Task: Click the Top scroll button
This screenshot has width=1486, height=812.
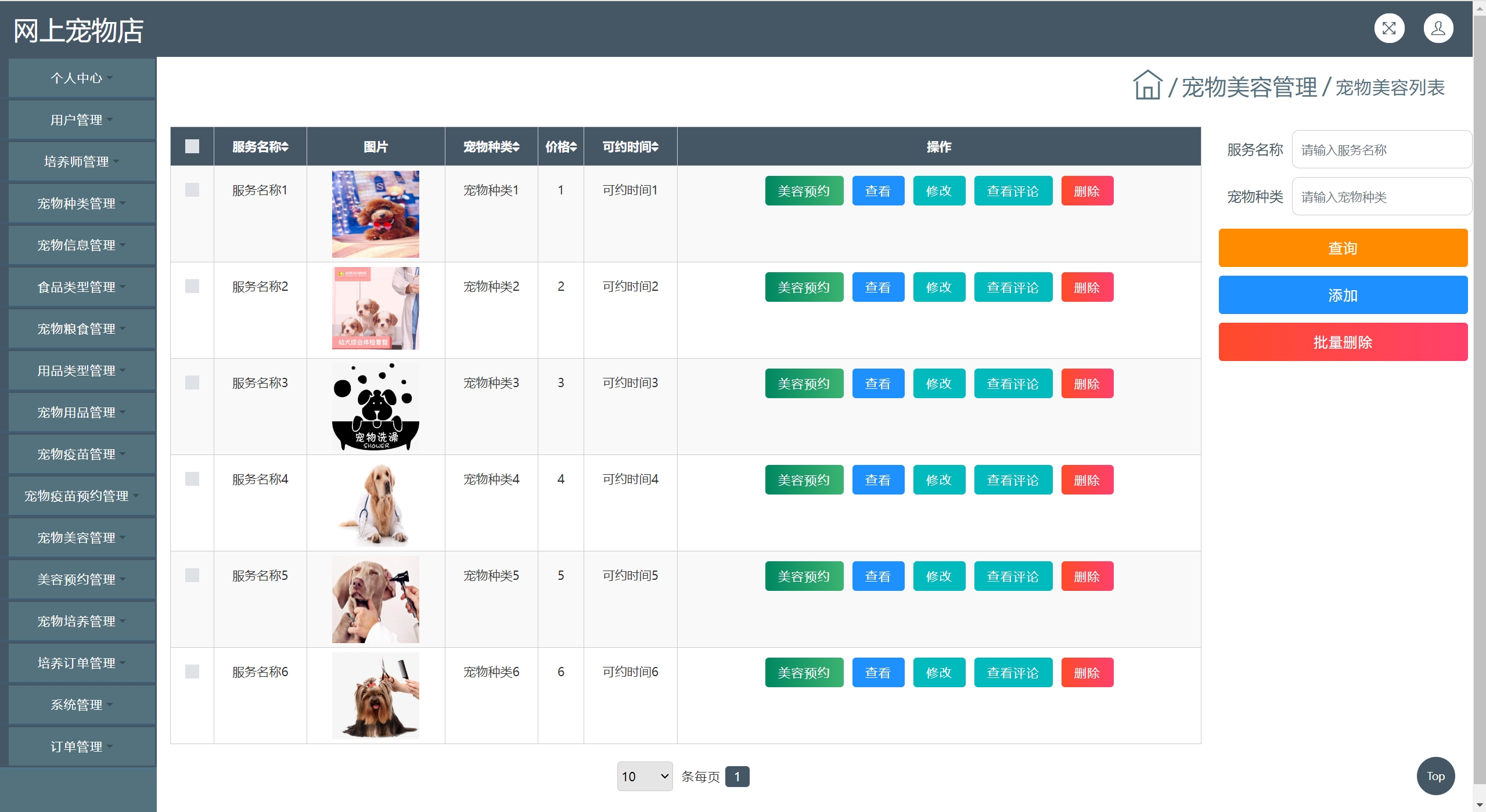Action: [x=1435, y=776]
